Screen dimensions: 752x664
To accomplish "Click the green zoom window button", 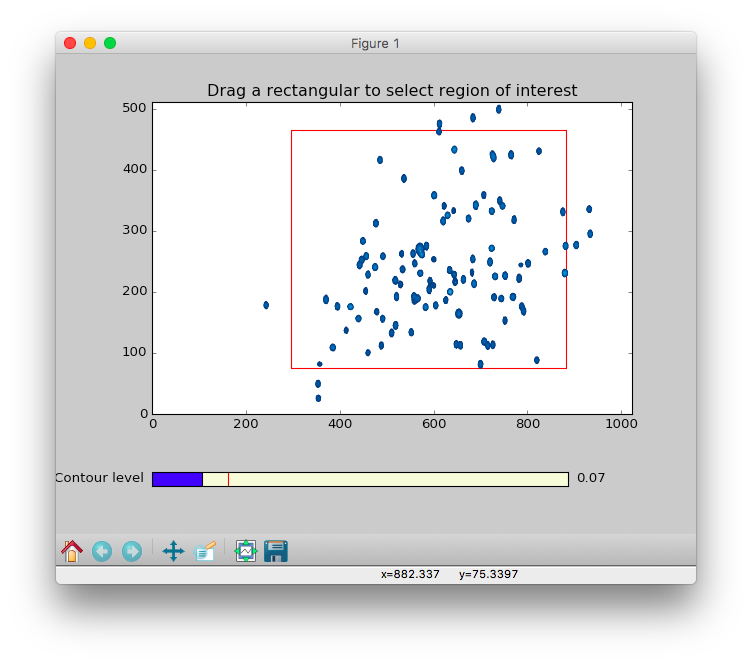I will tap(110, 43).
